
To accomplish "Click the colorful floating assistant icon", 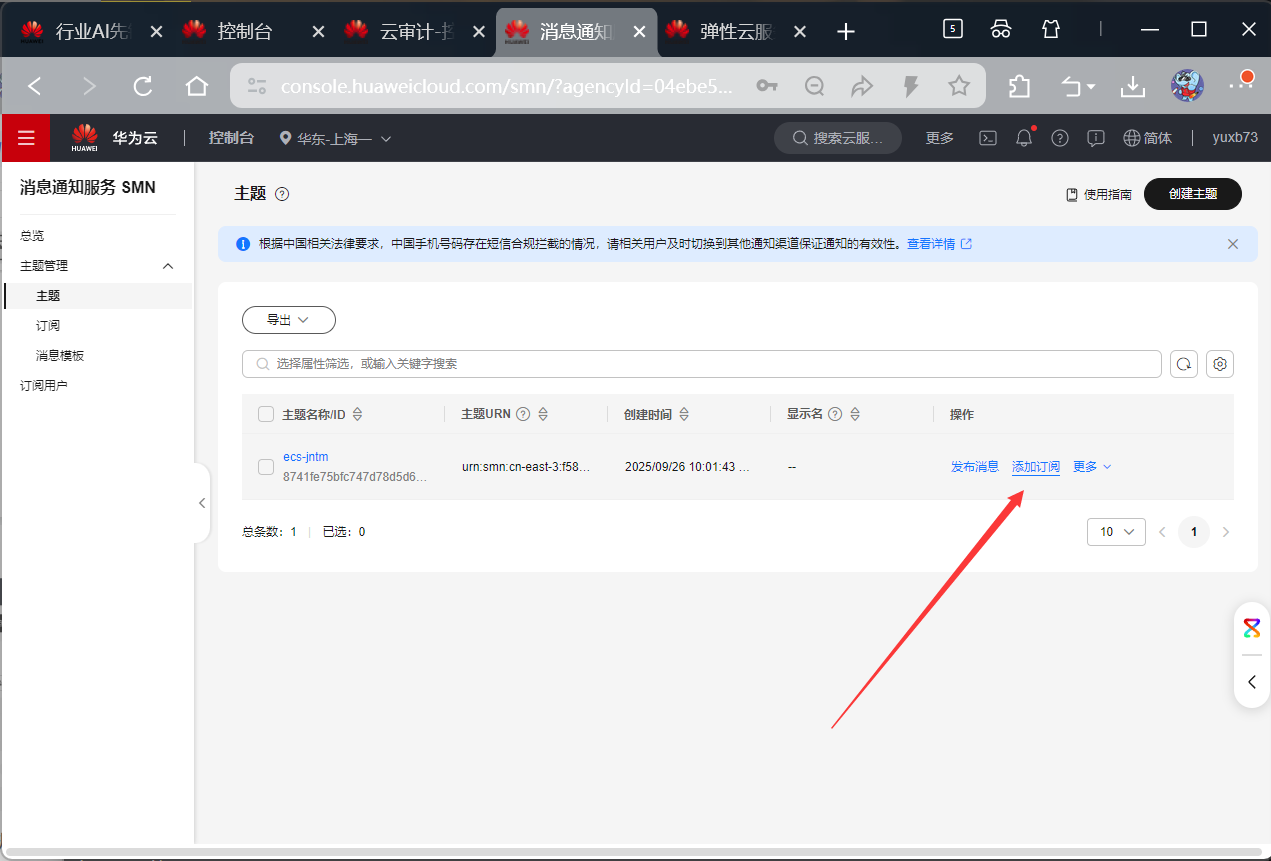I will 1252,628.
